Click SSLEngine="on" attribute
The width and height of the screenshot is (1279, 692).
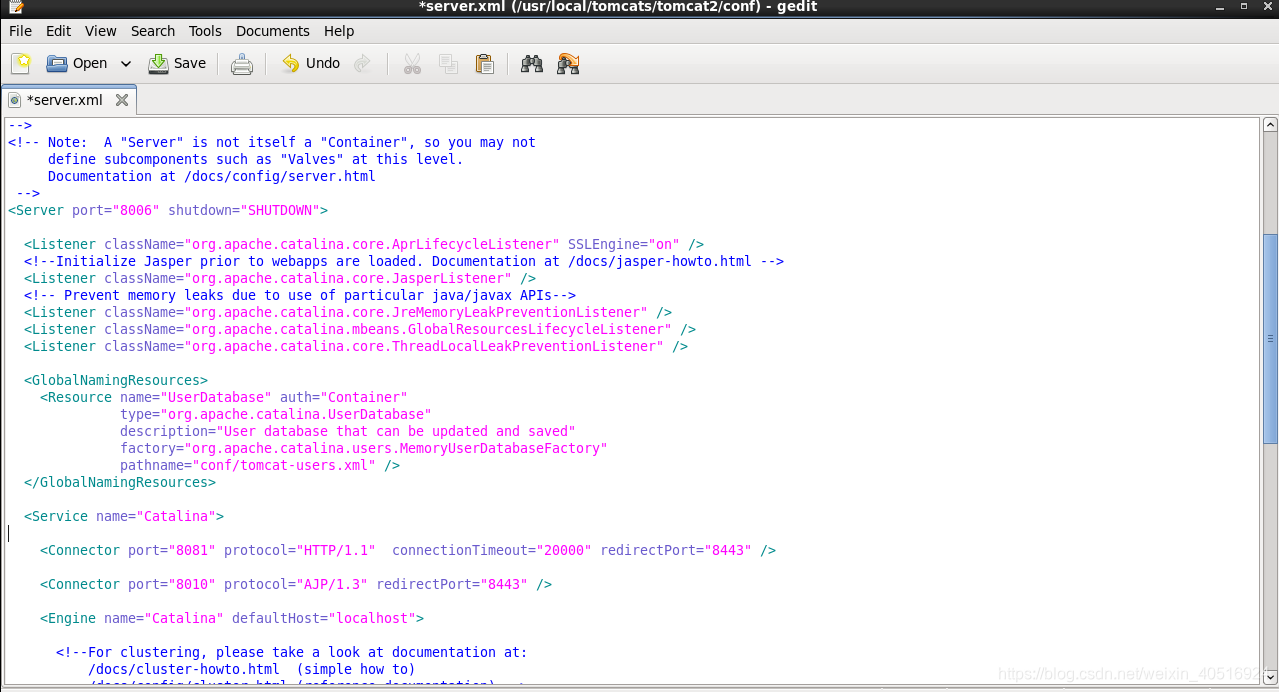[x=624, y=244]
